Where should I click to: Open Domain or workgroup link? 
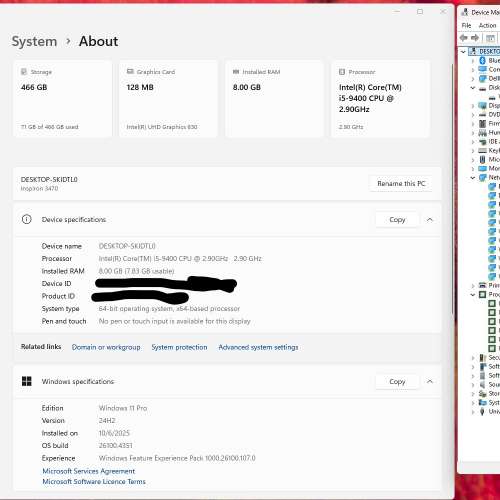(106, 347)
